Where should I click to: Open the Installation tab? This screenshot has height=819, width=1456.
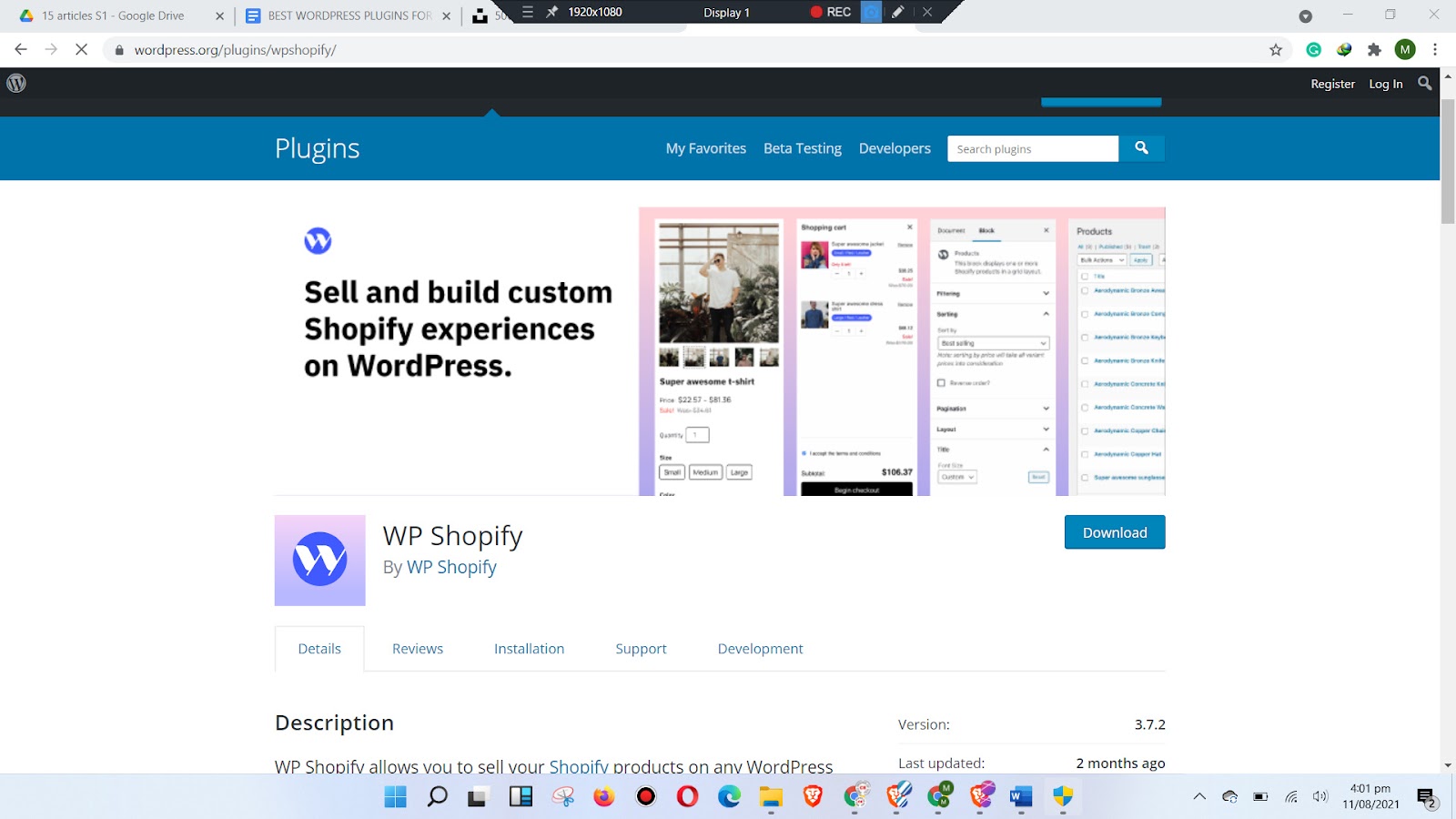tap(529, 649)
